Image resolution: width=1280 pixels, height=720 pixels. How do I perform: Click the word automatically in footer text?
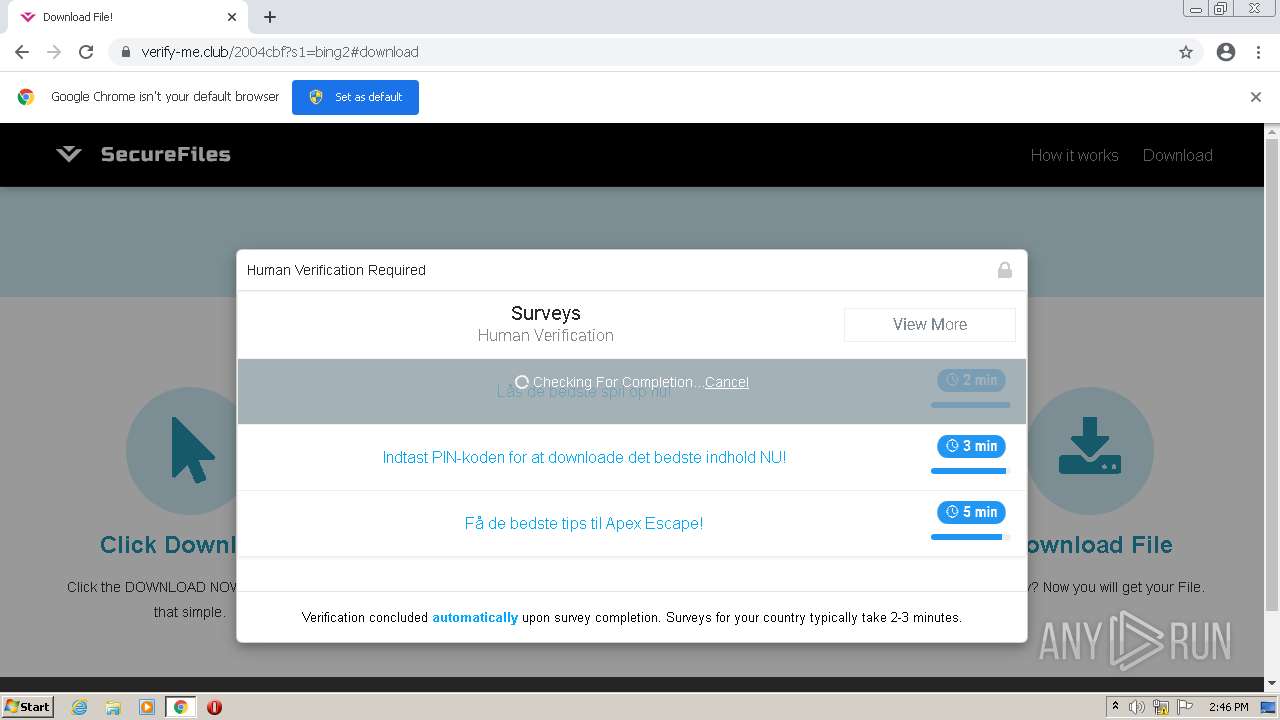(x=475, y=617)
